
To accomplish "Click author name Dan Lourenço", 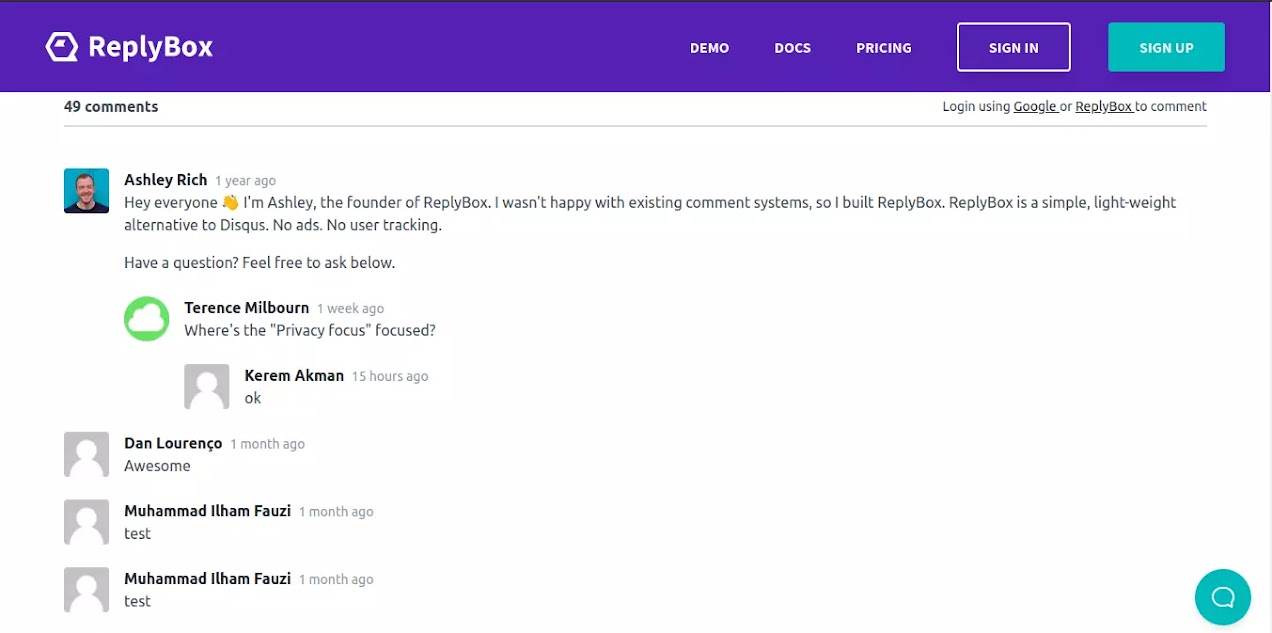I will (x=173, y=443).
